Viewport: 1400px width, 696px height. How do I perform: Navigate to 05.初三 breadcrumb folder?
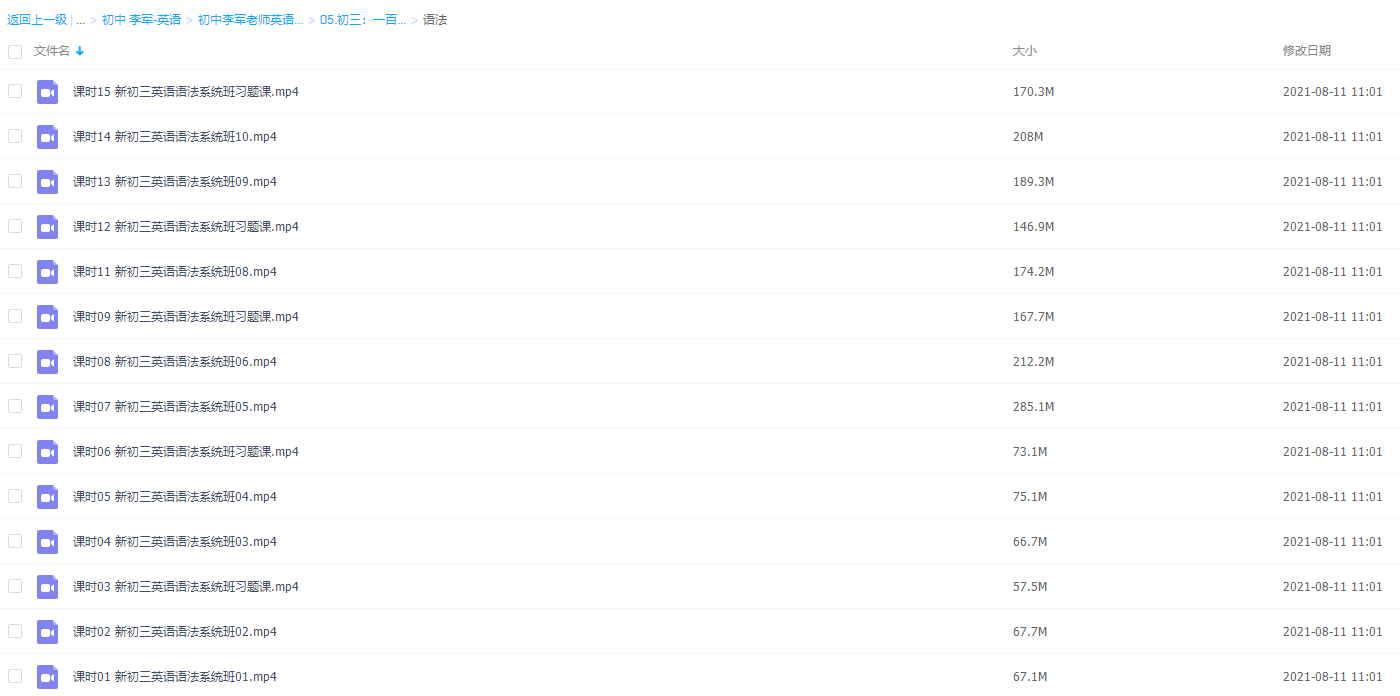click(x=362, y=20)
